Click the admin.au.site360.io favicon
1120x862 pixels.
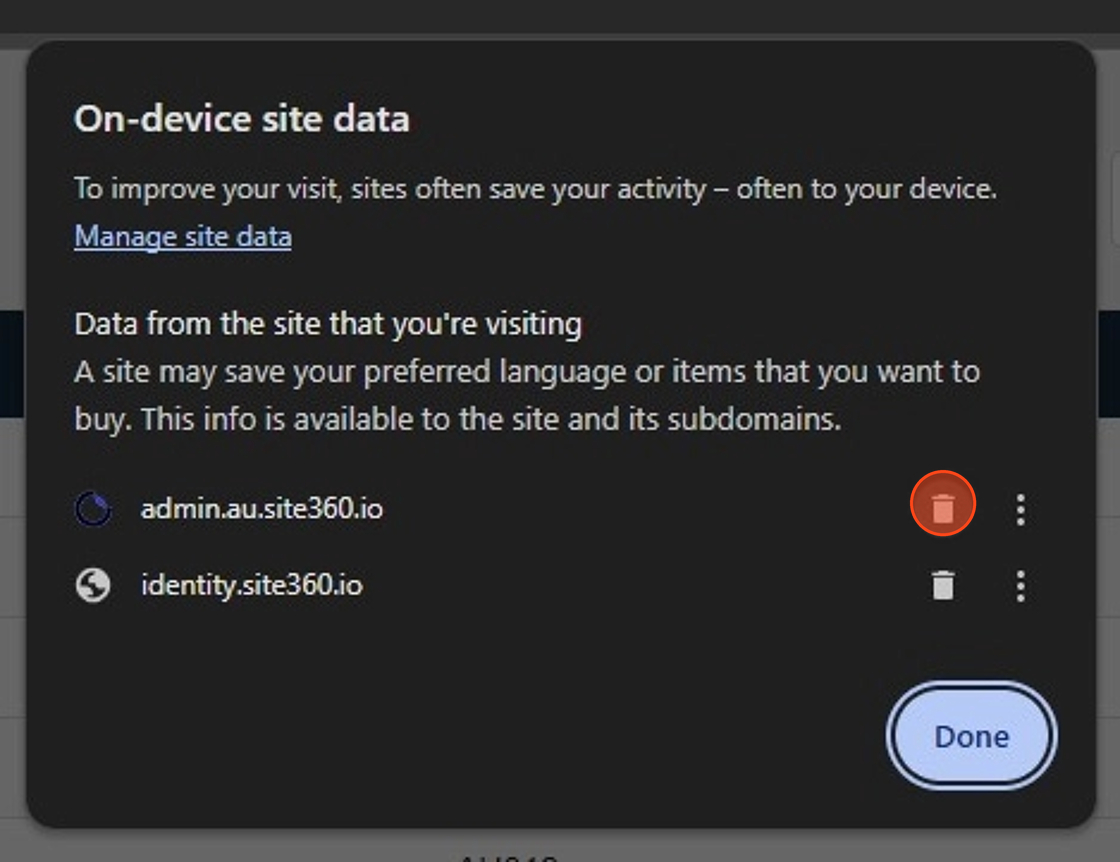(93, 508)
